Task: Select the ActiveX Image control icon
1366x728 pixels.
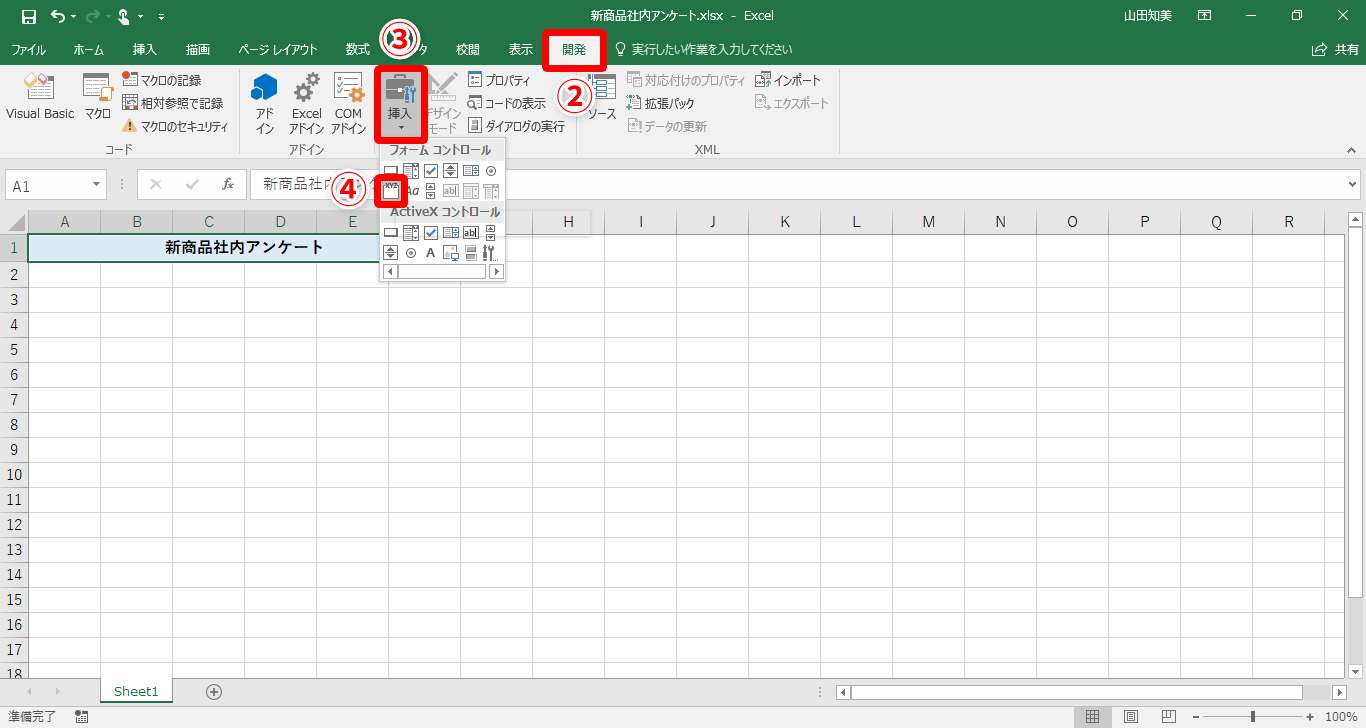Action: (x=451, y=253)
